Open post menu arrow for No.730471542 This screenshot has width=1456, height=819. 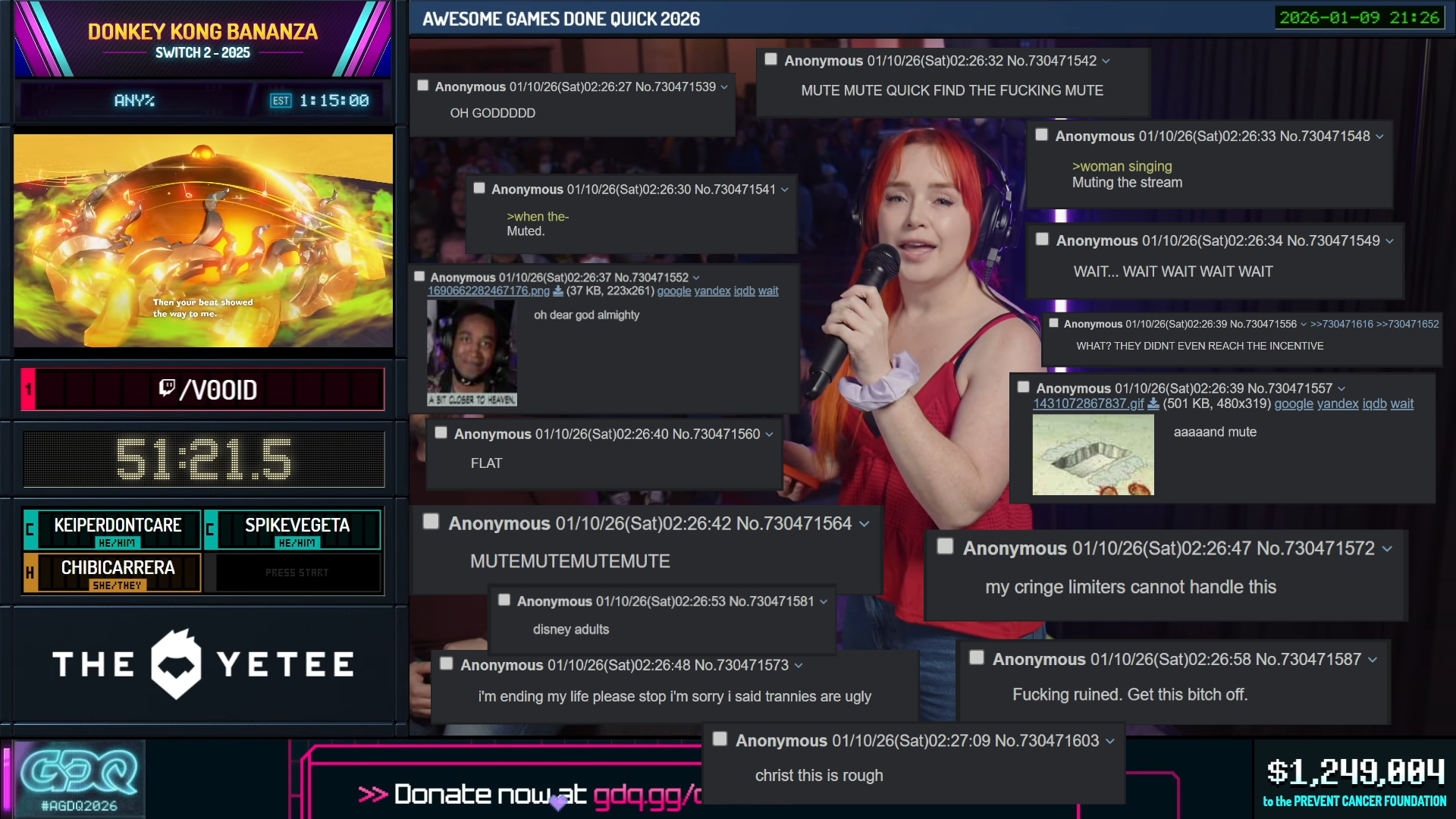coord(1106,61)
